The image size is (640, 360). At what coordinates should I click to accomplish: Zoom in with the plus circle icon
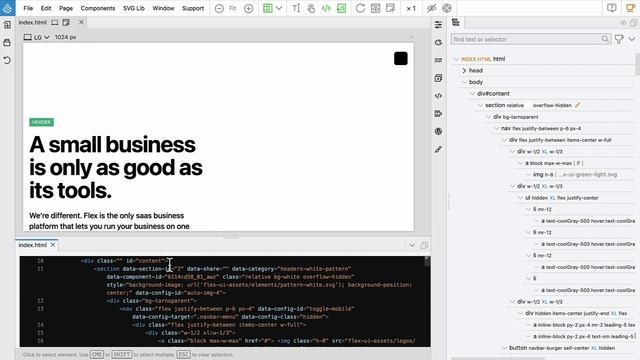[x=249, y=8]
